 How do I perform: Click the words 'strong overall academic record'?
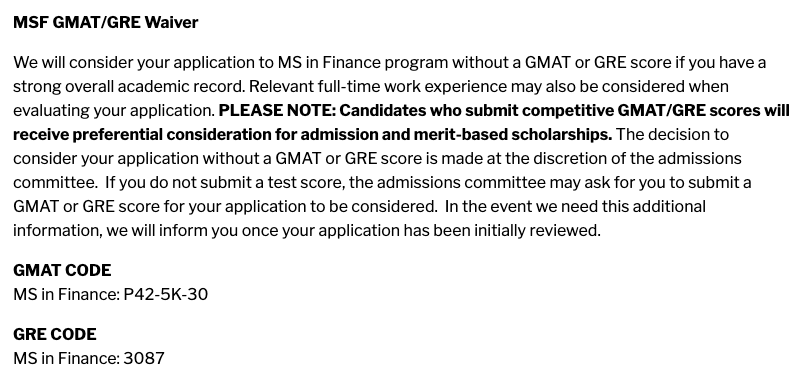(x=129, y=86)
